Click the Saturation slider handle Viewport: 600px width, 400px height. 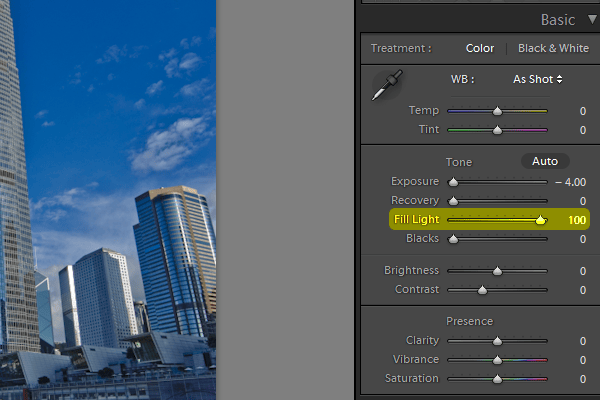[x=497, y=379]
